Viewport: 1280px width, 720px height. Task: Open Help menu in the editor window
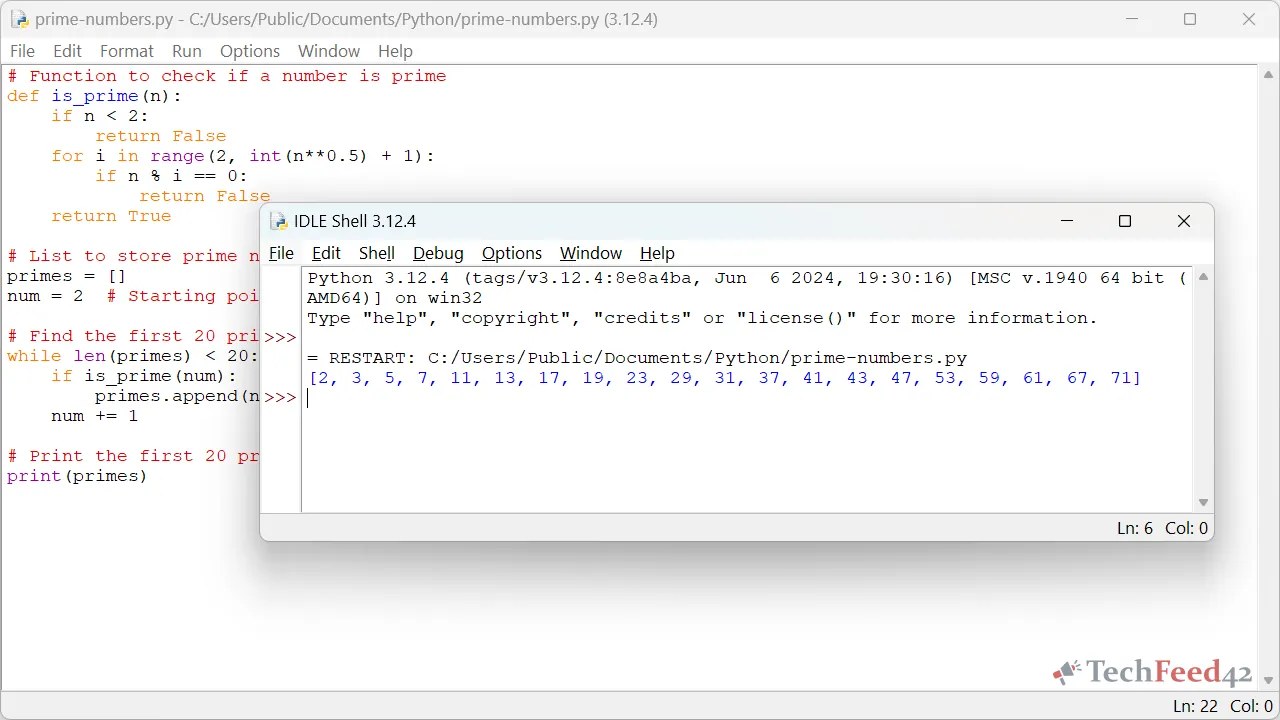click(x=395, y=51)
